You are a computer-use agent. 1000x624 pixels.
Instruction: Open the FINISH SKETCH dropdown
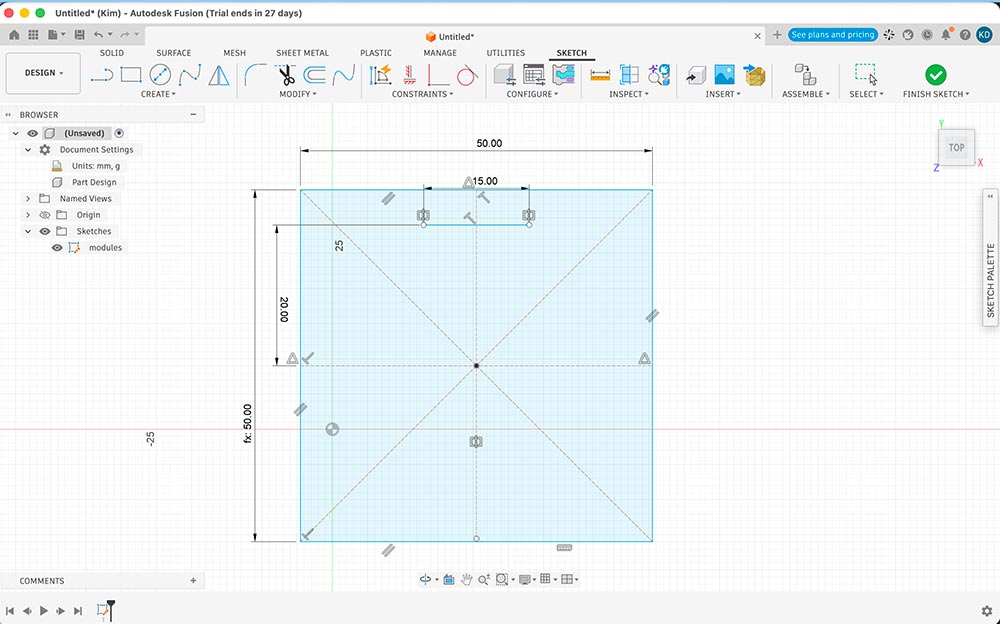[x=936, y=94]
